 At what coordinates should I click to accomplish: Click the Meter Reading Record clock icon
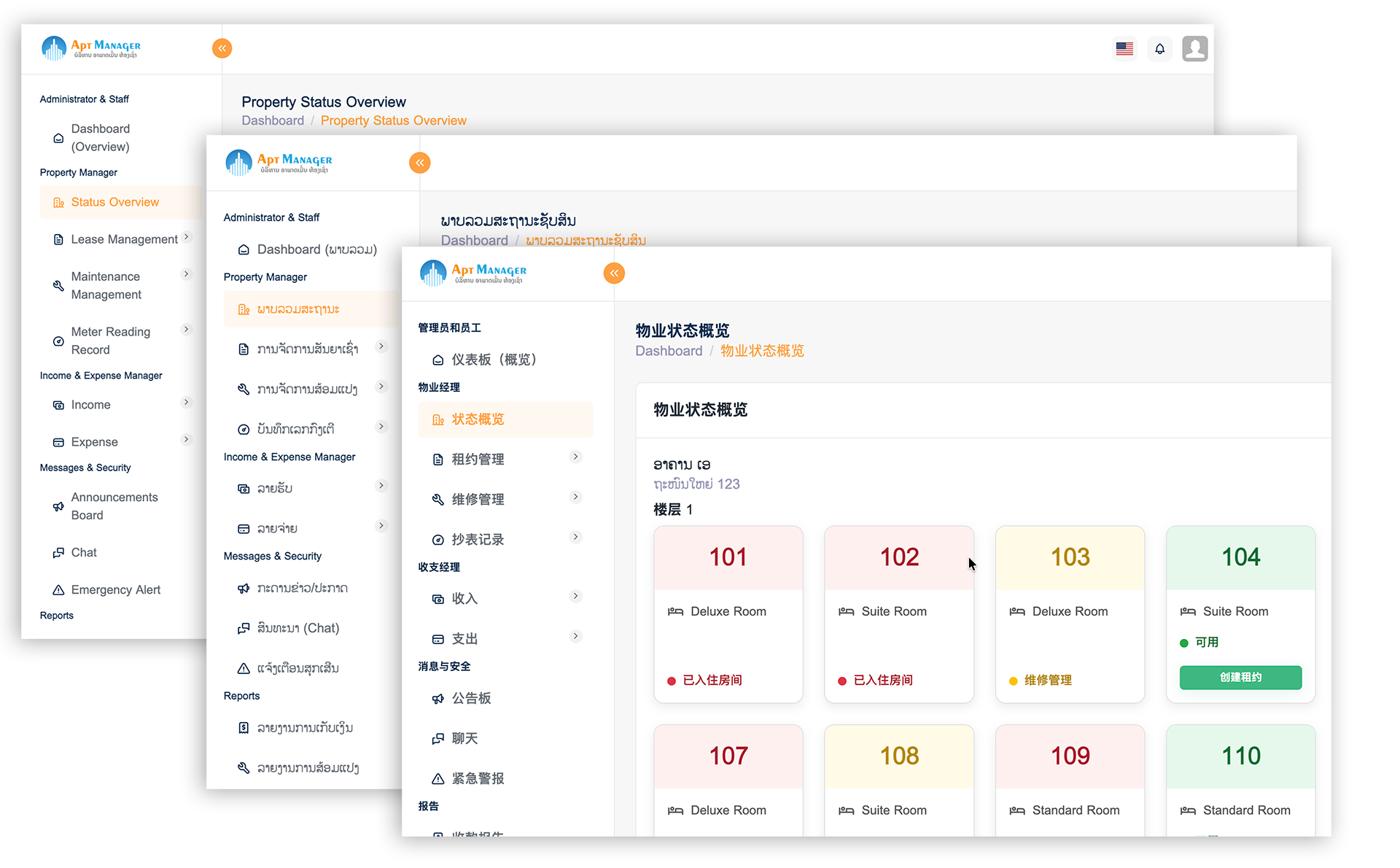coord(58,341)
